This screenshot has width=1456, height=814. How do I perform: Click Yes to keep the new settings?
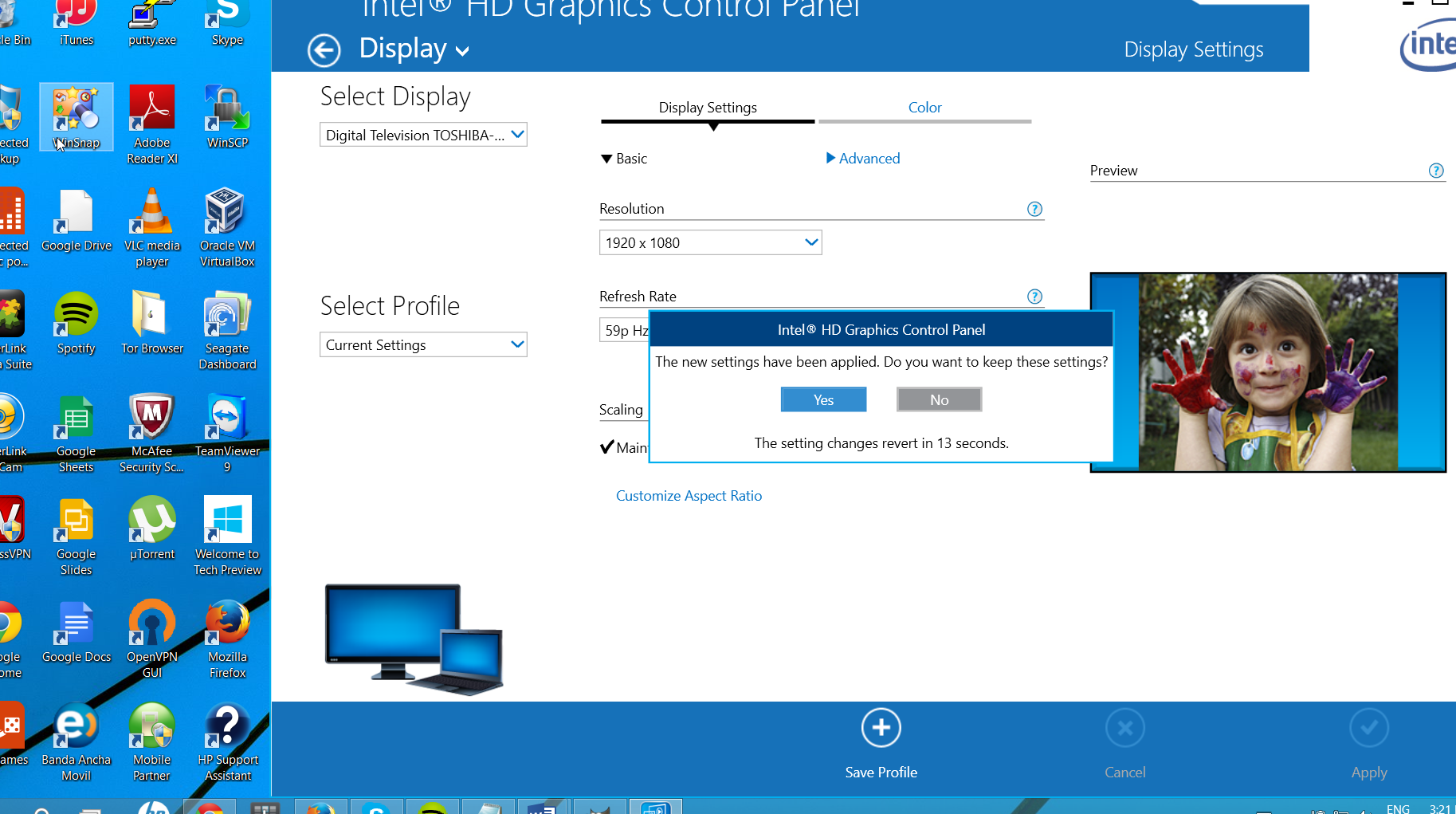pyautogui.click(x=823, y=399)
